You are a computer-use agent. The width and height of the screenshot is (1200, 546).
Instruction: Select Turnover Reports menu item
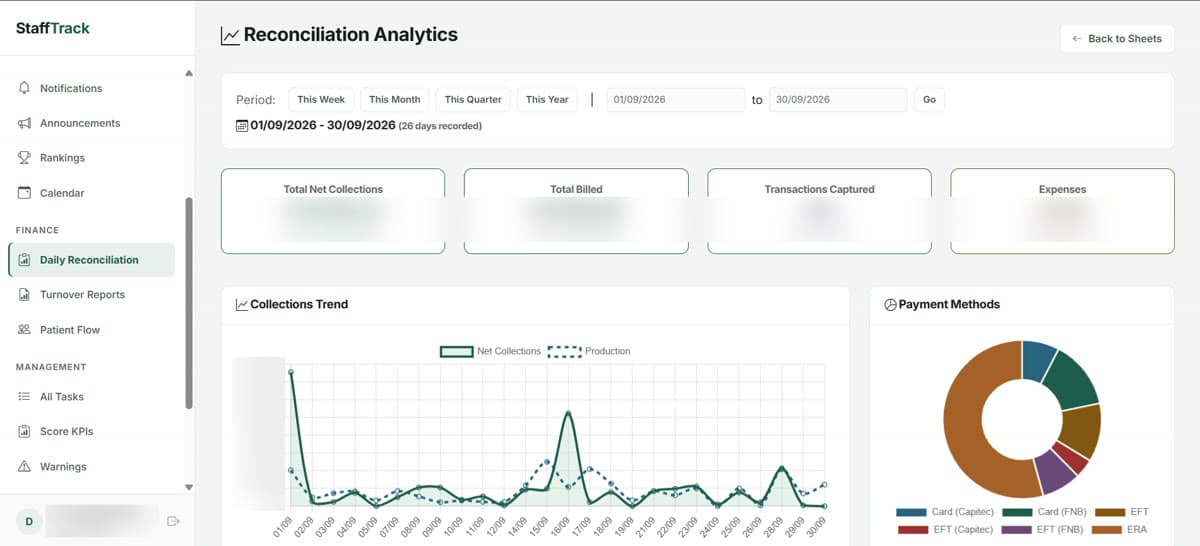click(x=91, y=295)
